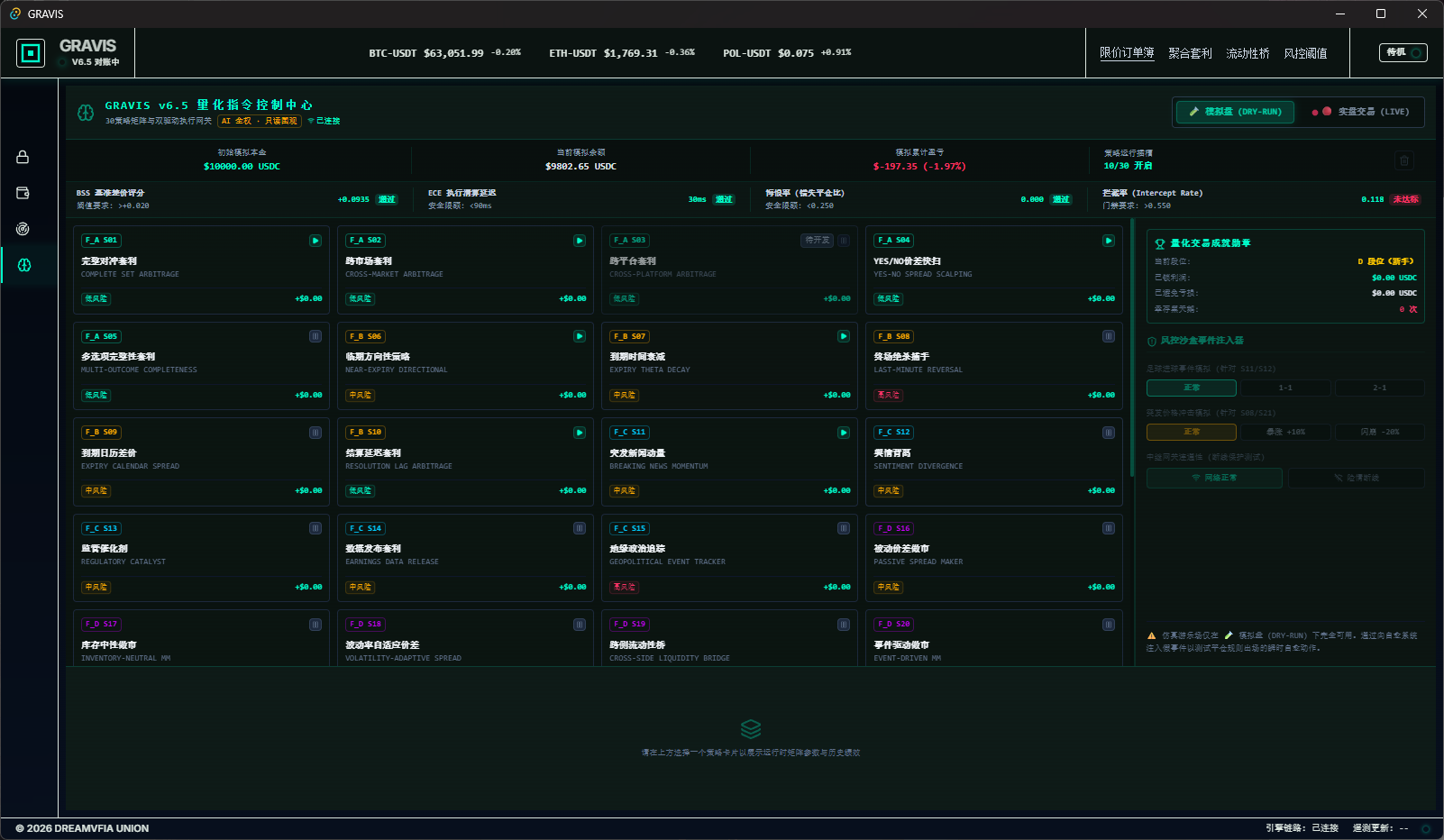This screenshot has width=1444, height=840.
Task: Click pause icon on S19 Cross-Side Liquidity Bridge
Action: tap(844, 625)
